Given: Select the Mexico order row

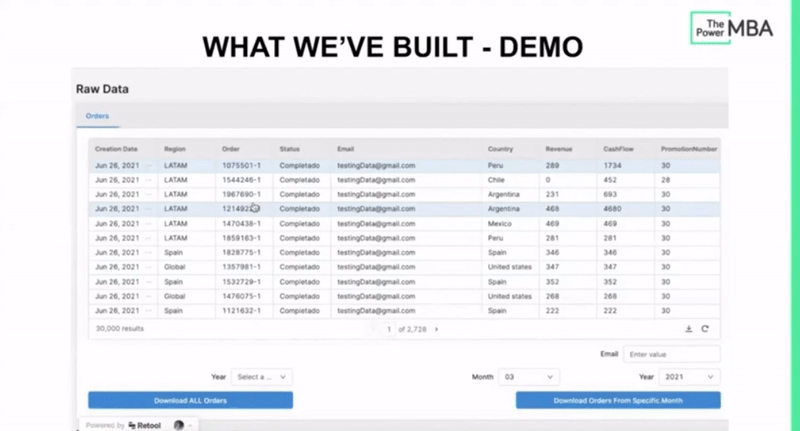Looking at the screenshot, I should coord(400,224).
